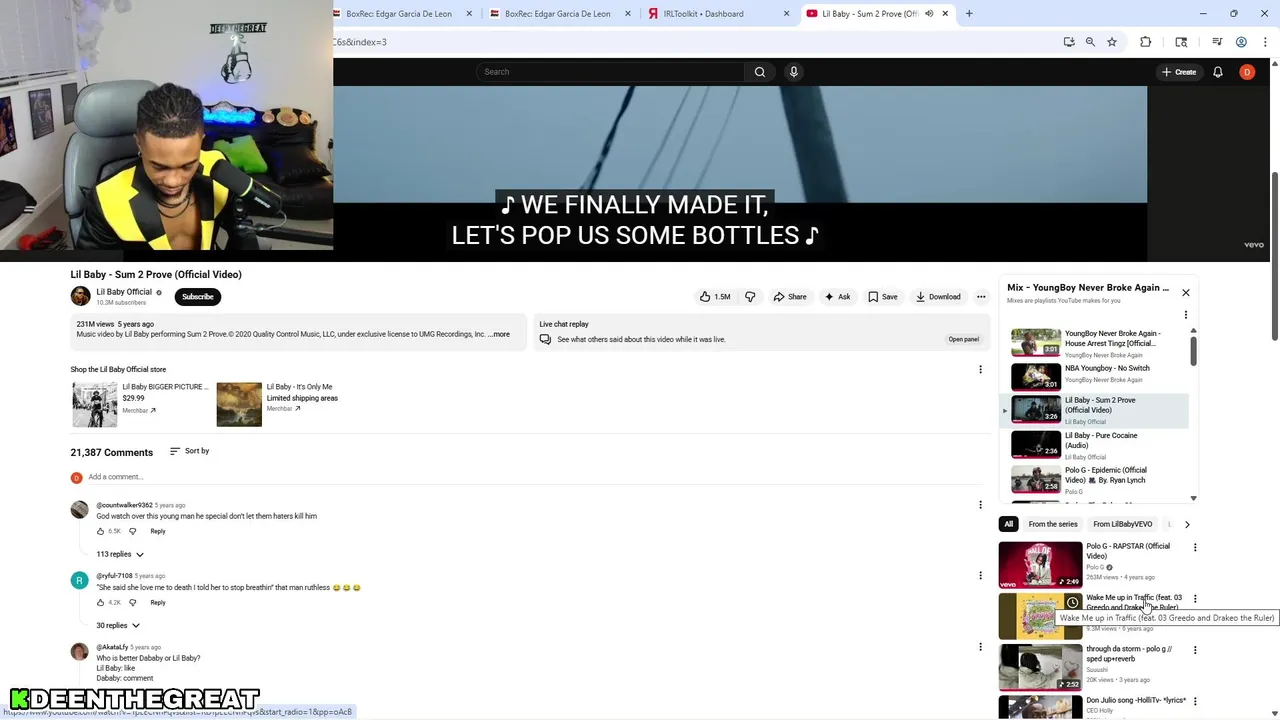Viewport: 1280px width, 720px height.
Task: Open the Chrome profile icon
Action: click(1241, 42)
